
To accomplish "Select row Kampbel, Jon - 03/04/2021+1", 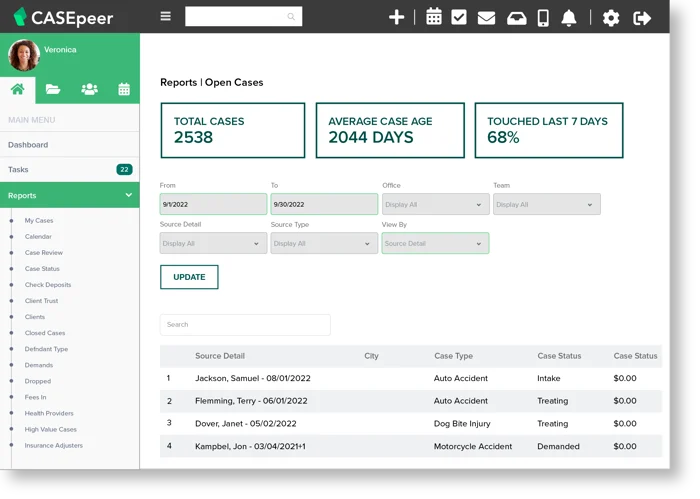I will coord(411,446).
